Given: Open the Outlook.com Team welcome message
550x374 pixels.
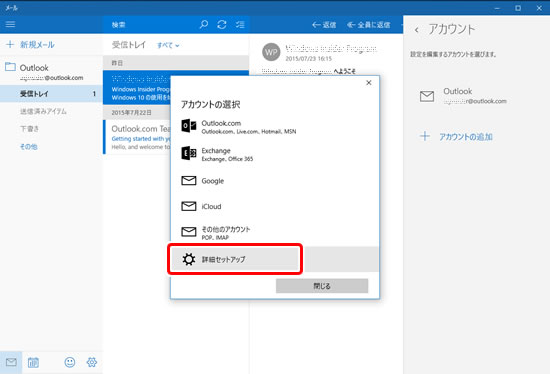Looking at the screenshot, I should coord(137,137).
